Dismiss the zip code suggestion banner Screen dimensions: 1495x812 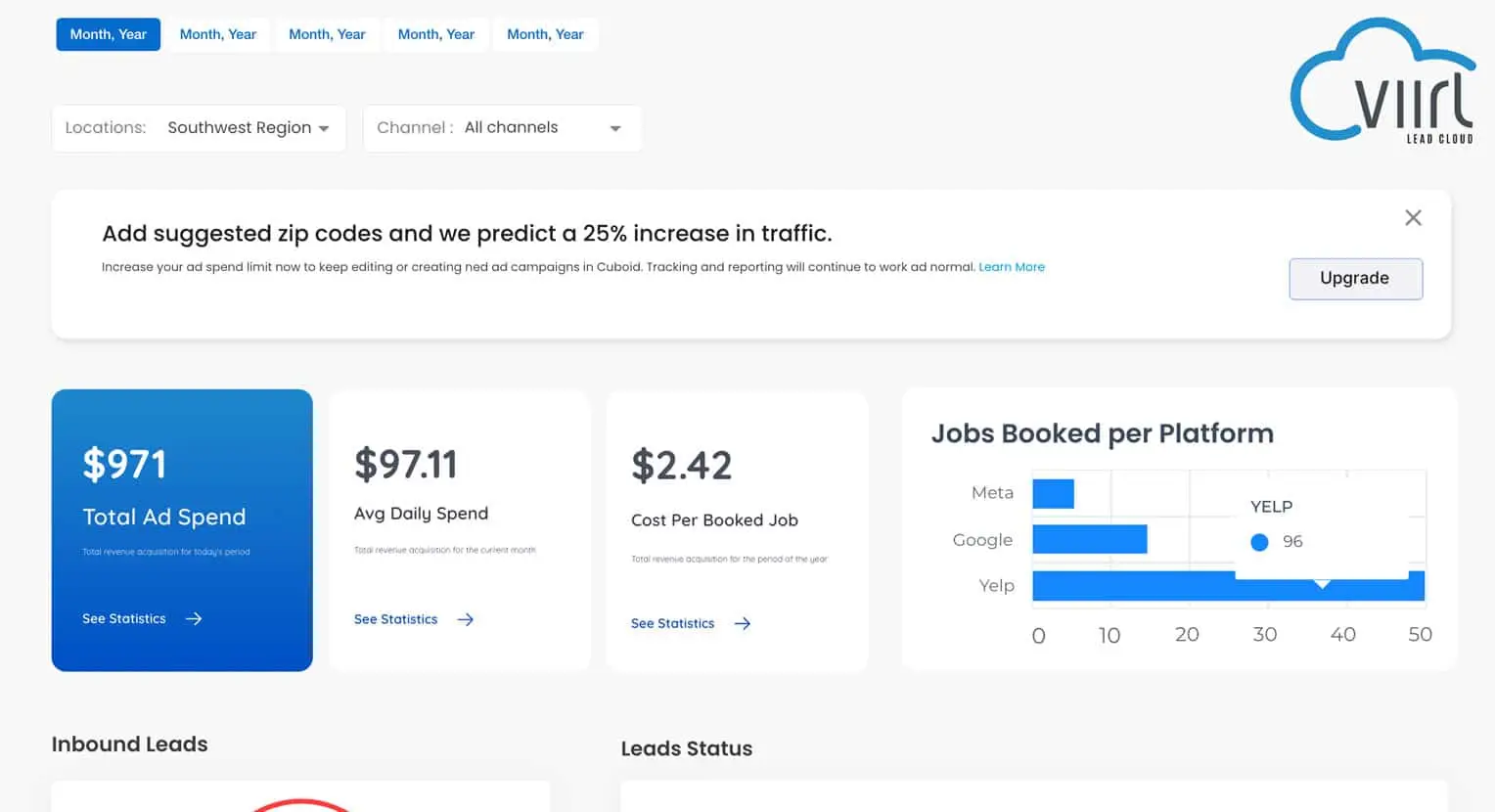pos(1413,218)
